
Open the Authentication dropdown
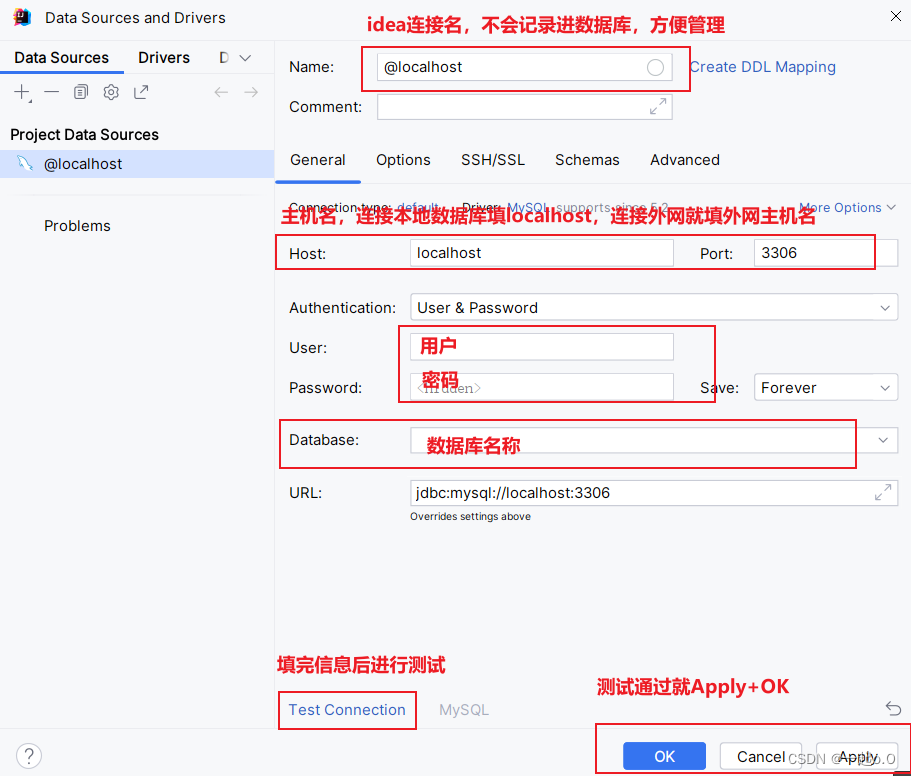[x=884, y=307]
